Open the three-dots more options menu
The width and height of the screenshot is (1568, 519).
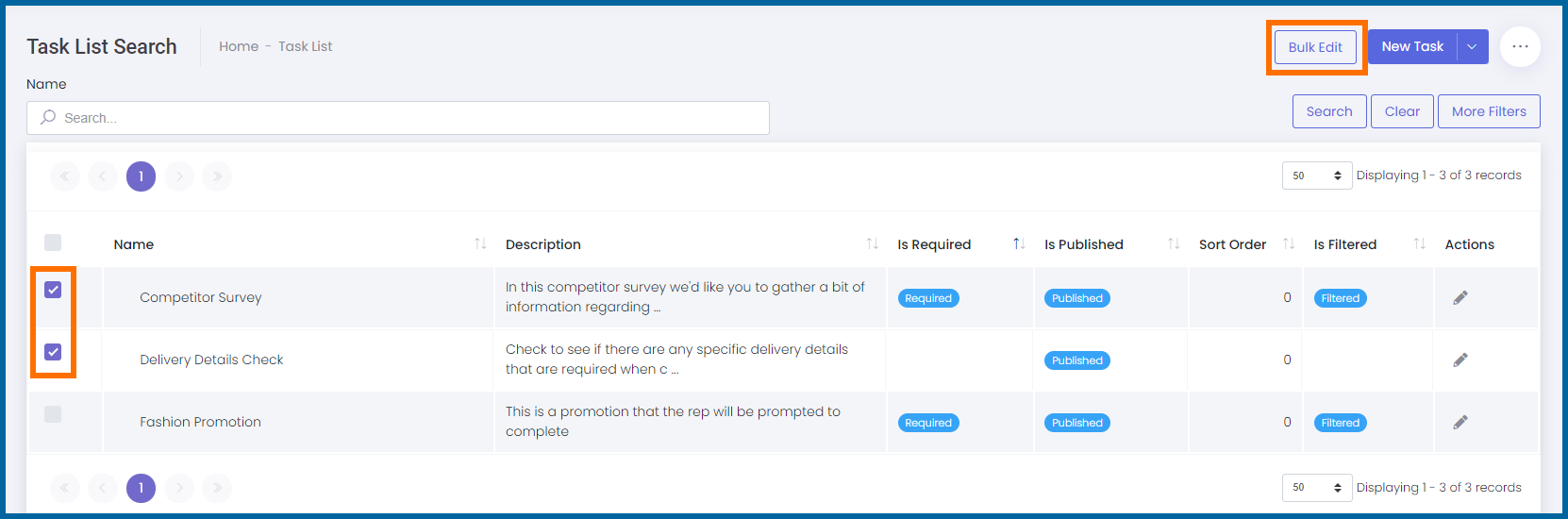point(1520,46)
